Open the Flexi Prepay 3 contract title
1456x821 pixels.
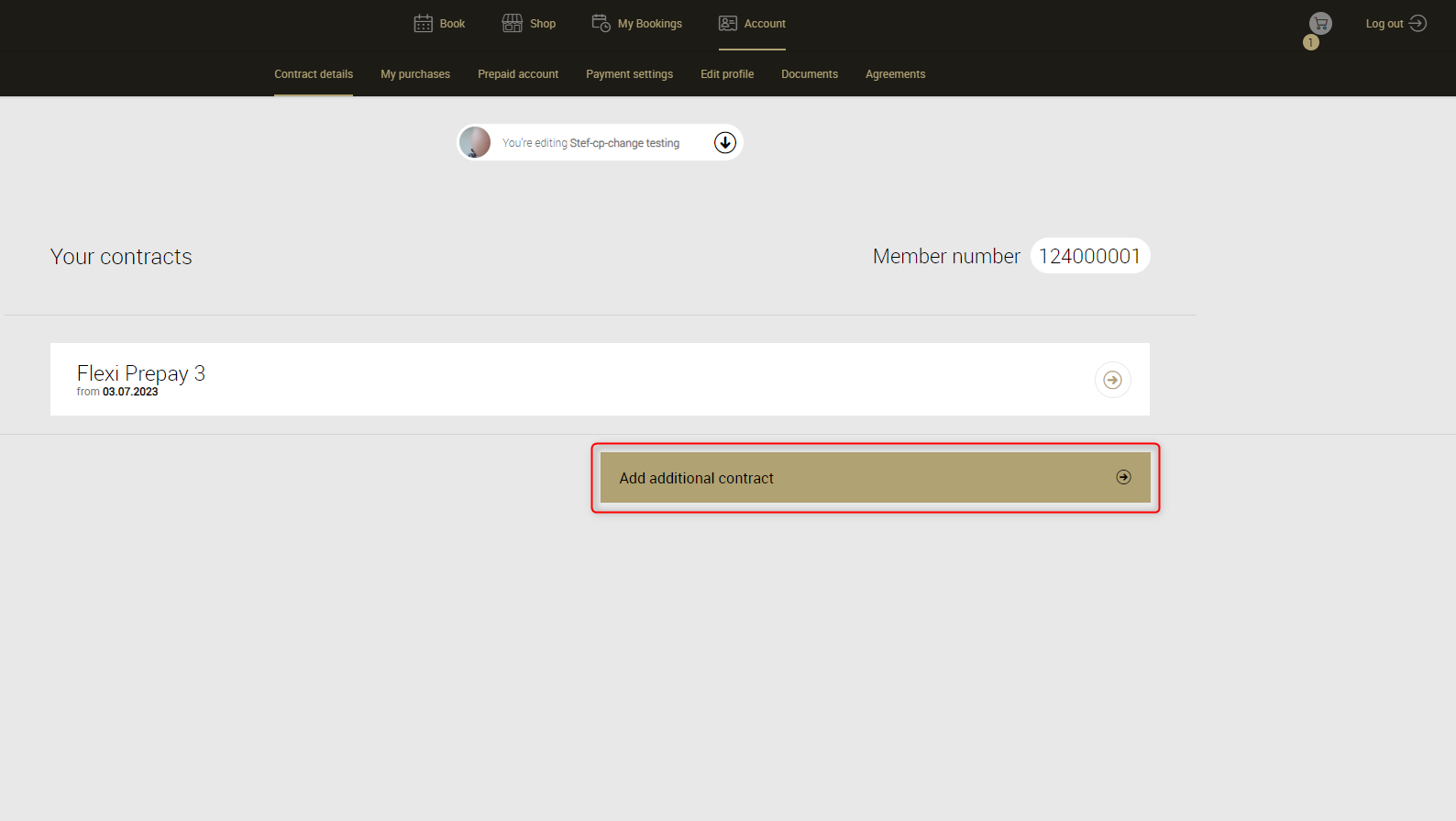point(141,373)
